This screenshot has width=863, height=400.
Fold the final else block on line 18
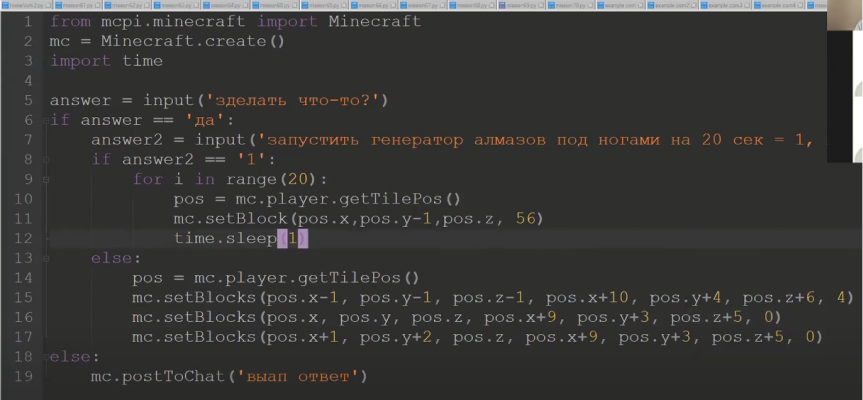point(44,357)
